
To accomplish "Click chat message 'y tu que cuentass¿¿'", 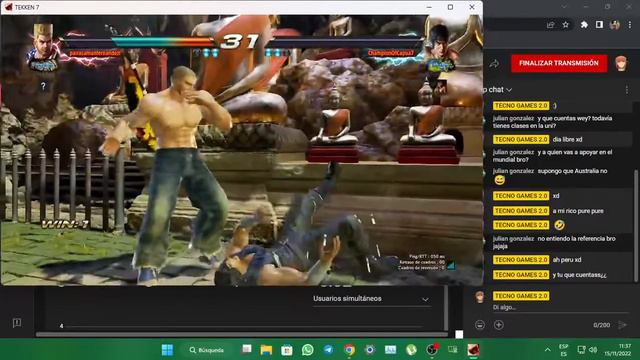I will [x=579, y=275].
